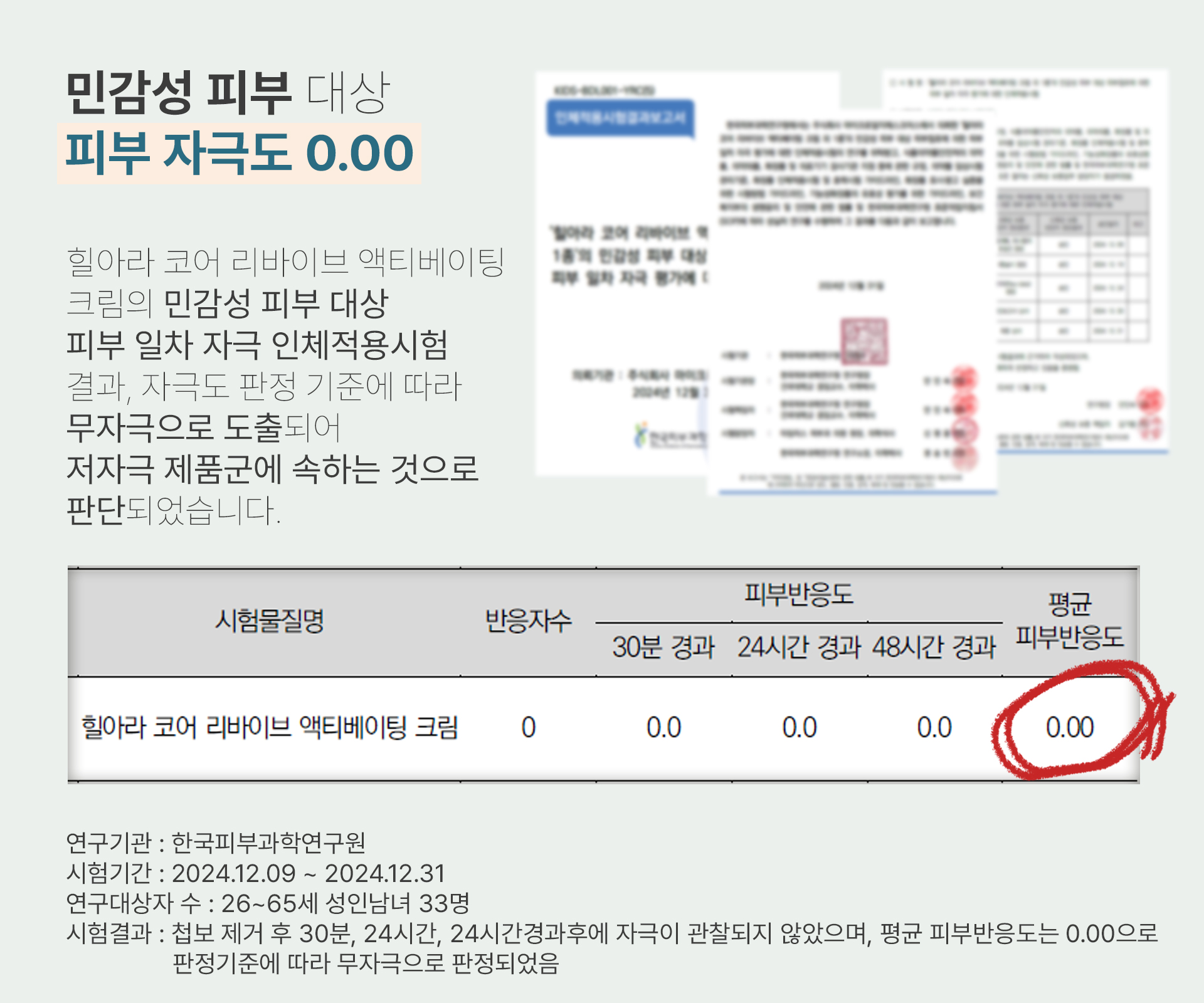Click the table header '반응자수'
Viewport: 1204px width, 1003px height.
pos(528,621)
